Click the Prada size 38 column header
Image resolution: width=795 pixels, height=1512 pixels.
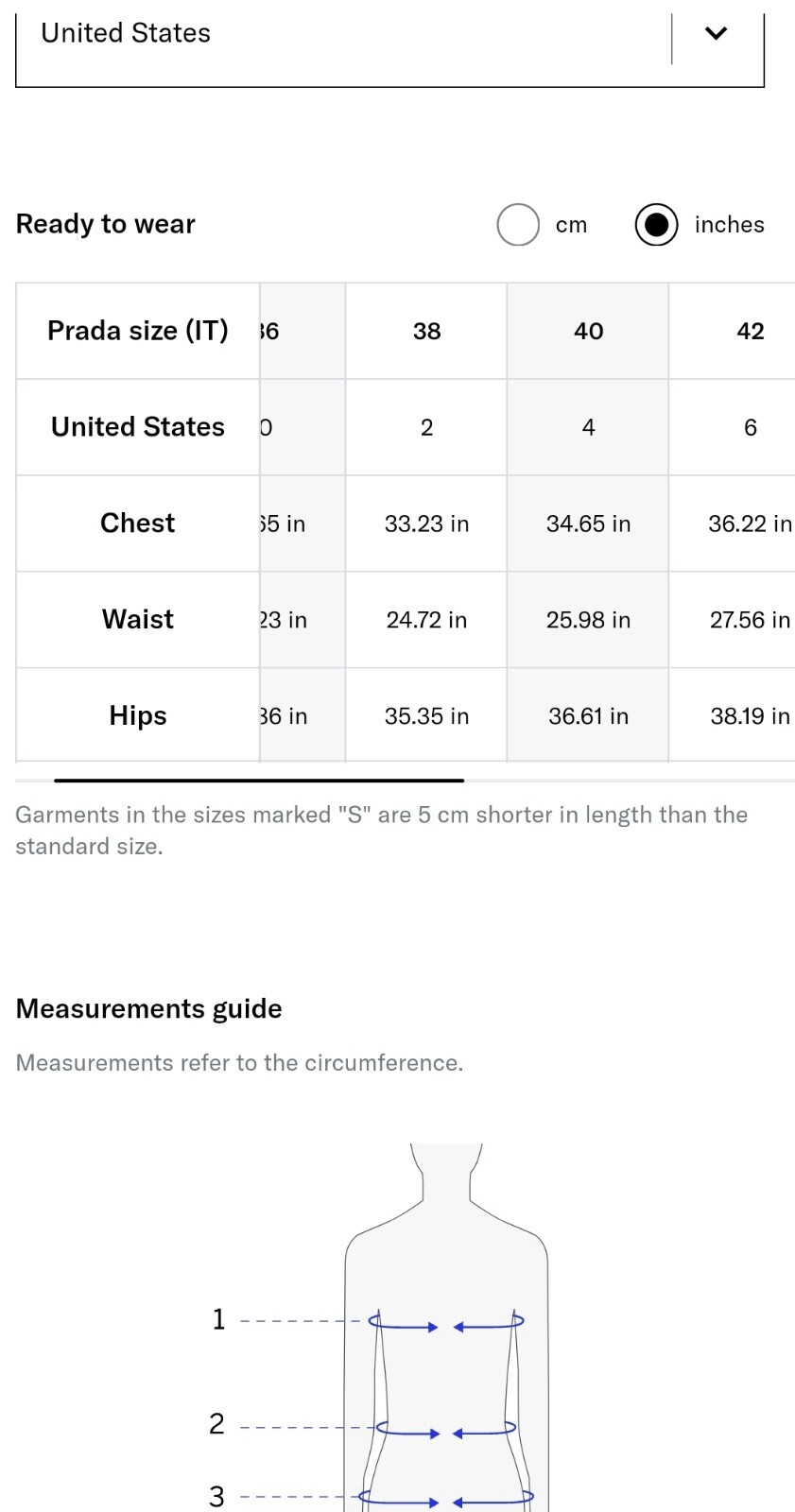coord(426,332)
